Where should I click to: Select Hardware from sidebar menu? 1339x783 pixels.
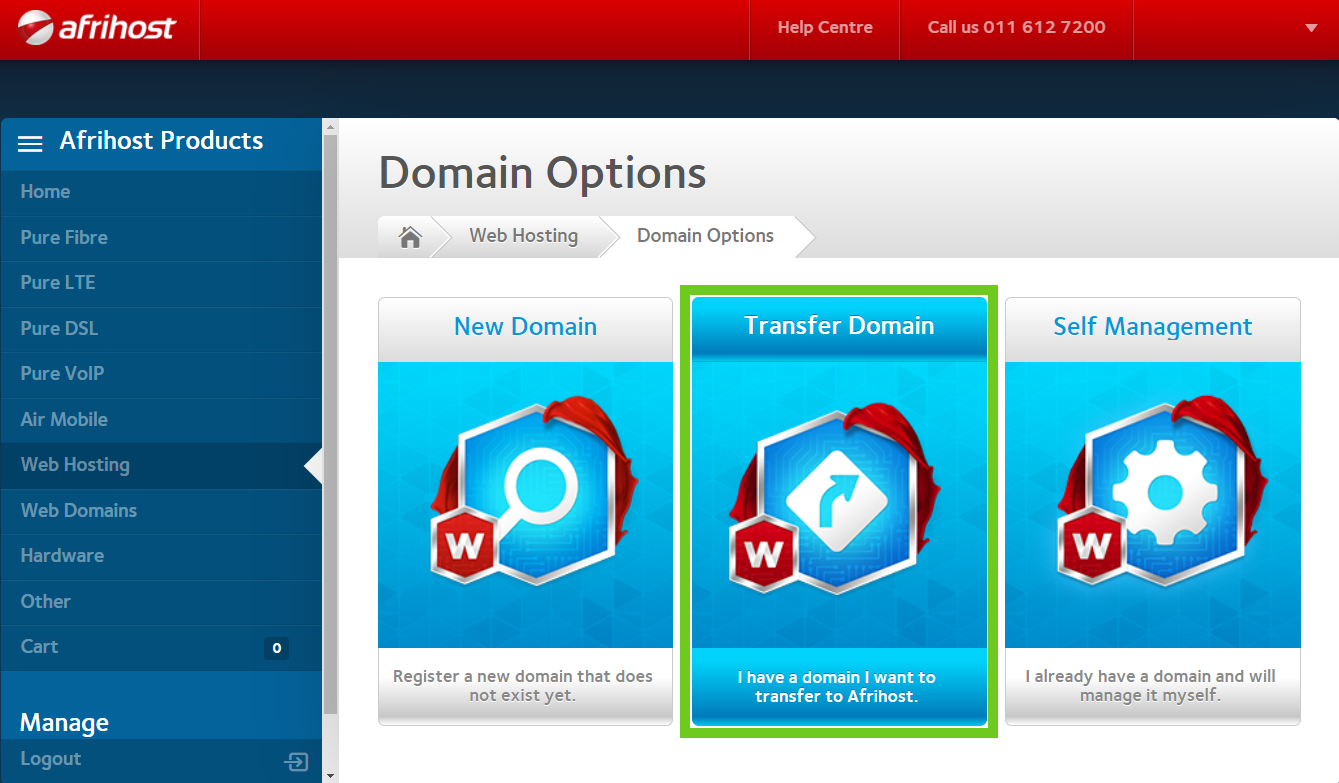click(62, 556)
